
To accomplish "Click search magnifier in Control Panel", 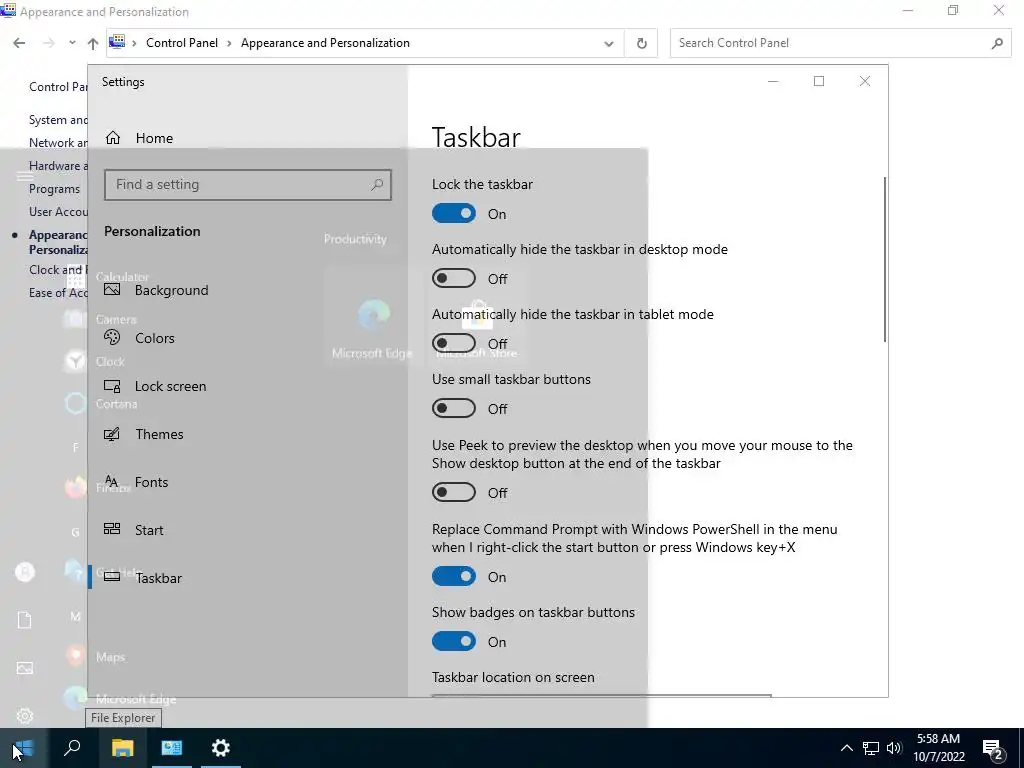I will 997,43.
